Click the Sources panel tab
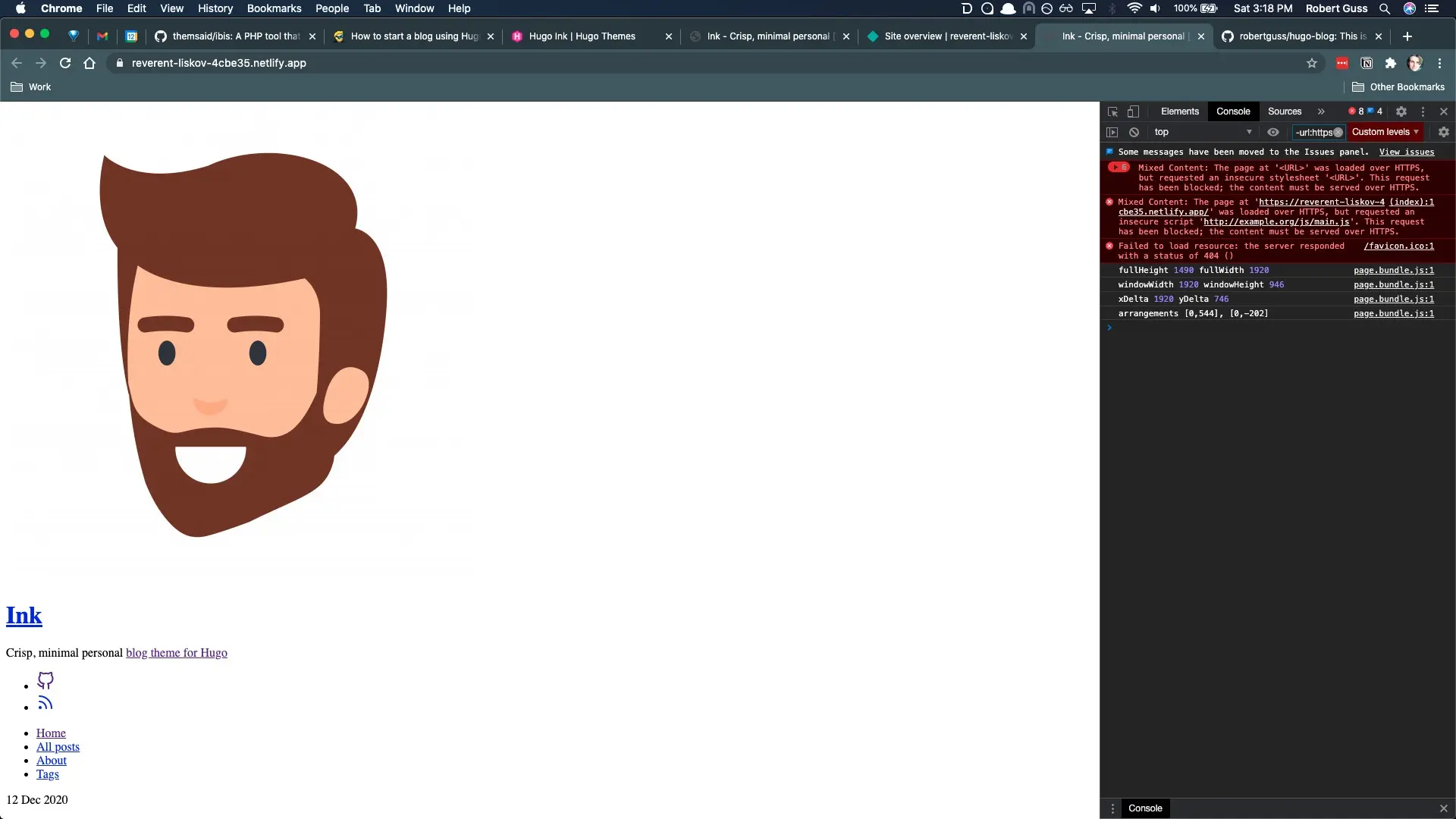This screenshot has height=819, width=1456. [1284, 110]
